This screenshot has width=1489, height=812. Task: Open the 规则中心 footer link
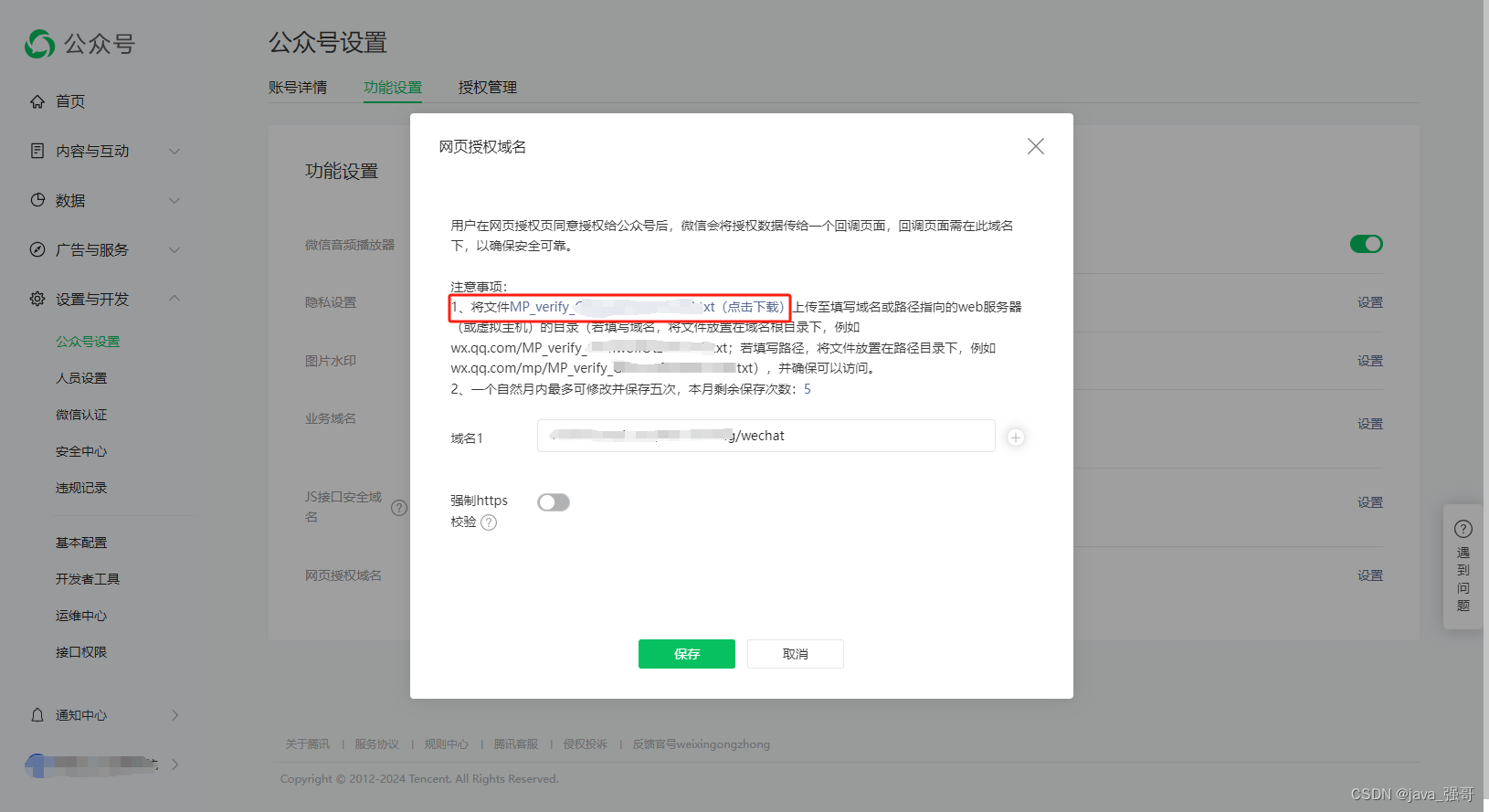click(447, 744)
